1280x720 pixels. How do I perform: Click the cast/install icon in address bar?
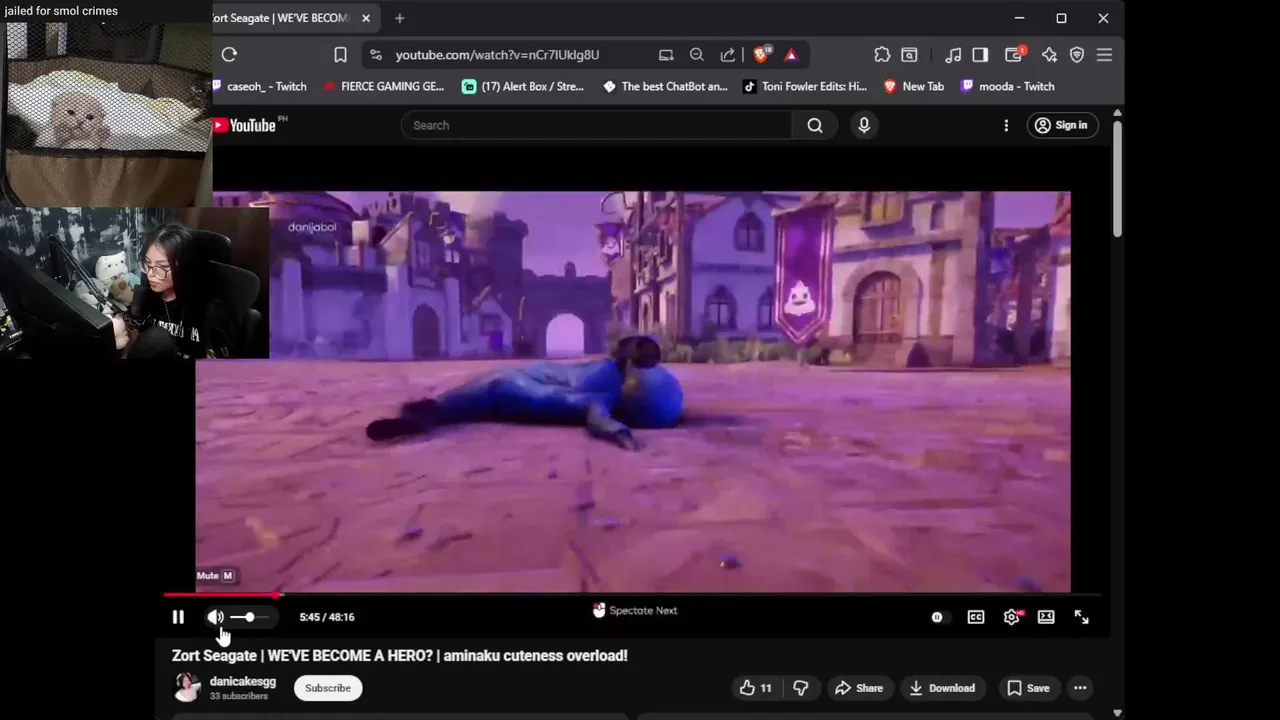666,55
